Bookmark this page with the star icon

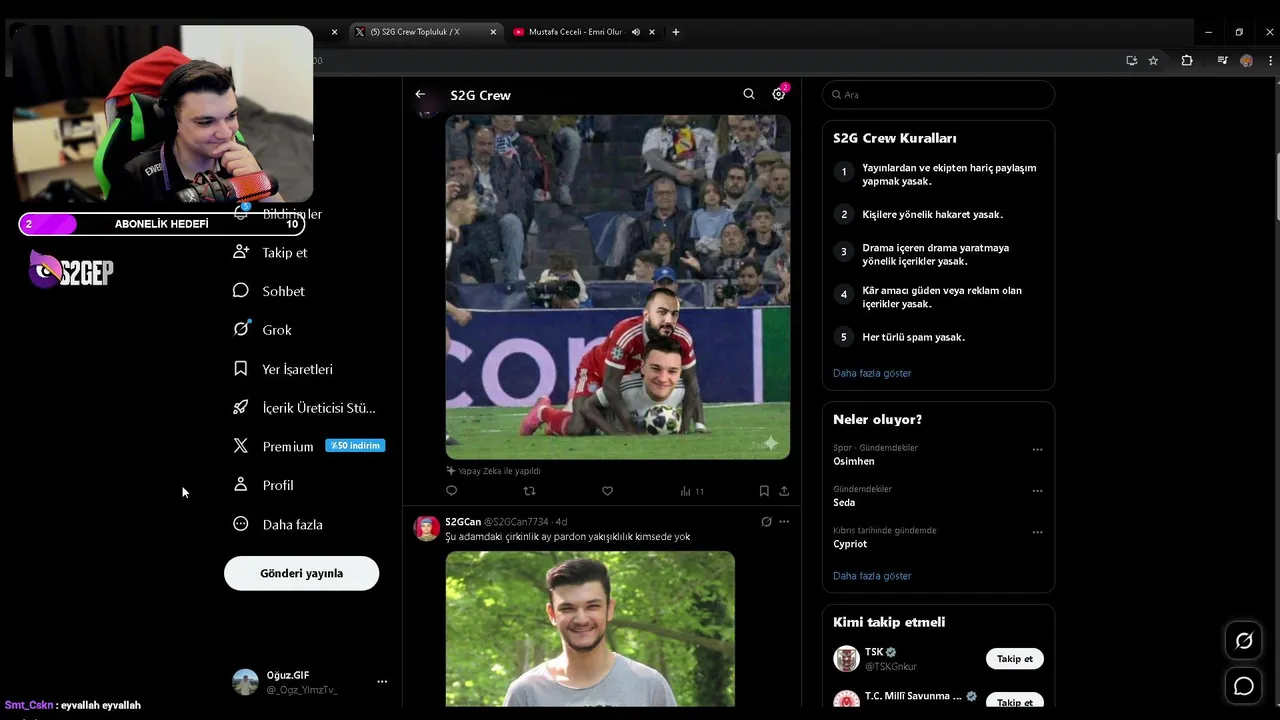click(x=1153, y=60)
